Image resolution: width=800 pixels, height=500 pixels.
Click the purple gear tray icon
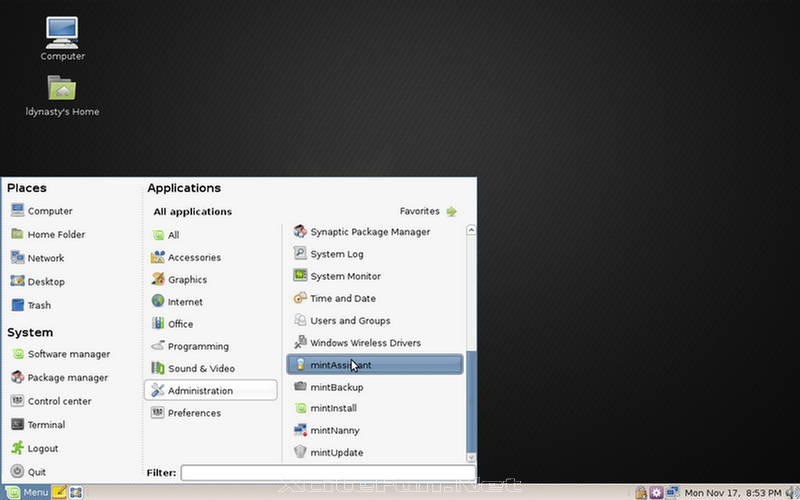click(x=656, y=493)
